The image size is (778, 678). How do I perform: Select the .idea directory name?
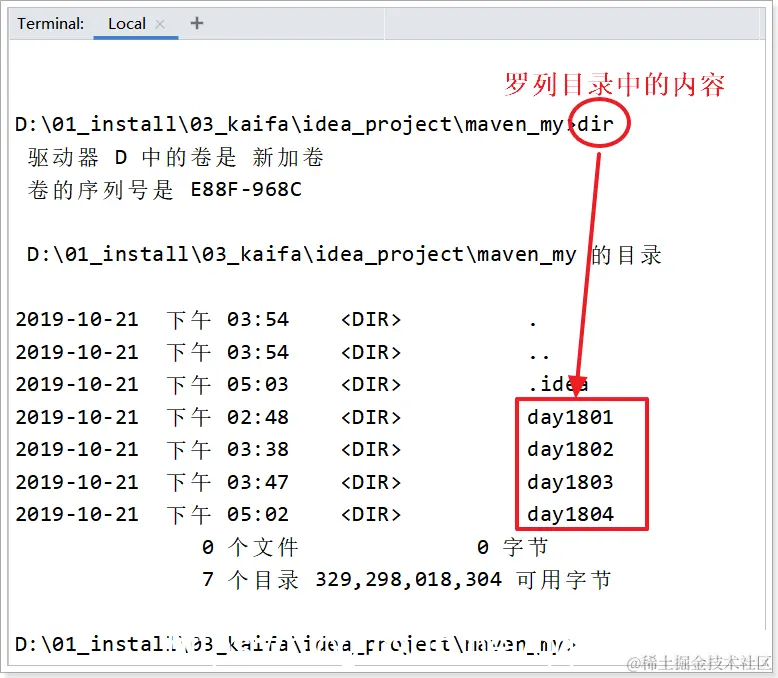pyautogui.click(x=558, y=385)
